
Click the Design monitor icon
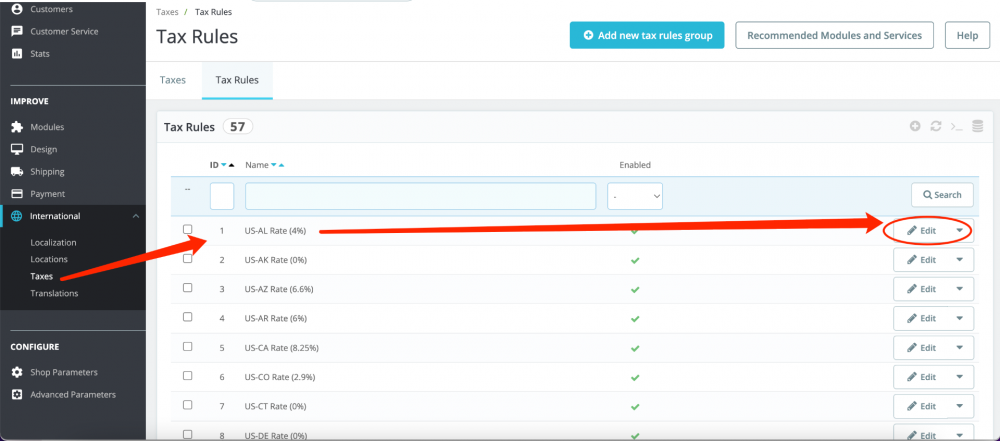17,149
